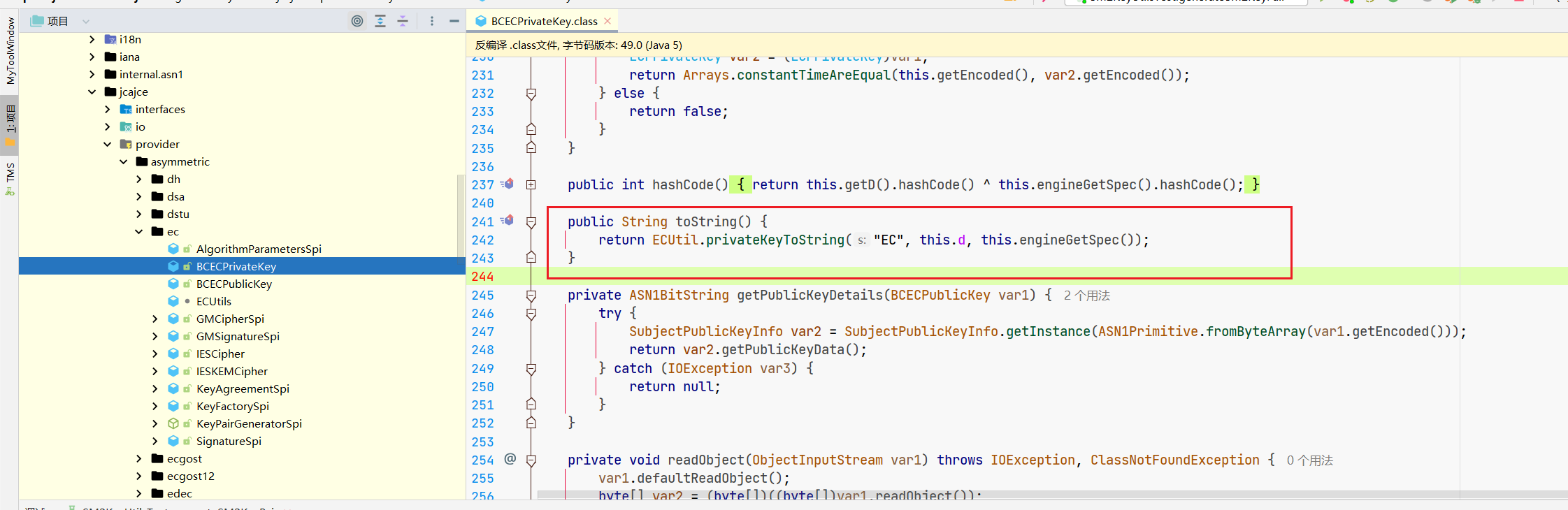Click the @ gutter annotation icon on line 254
The image size is (1568, 510).
(x=510, y=459)
